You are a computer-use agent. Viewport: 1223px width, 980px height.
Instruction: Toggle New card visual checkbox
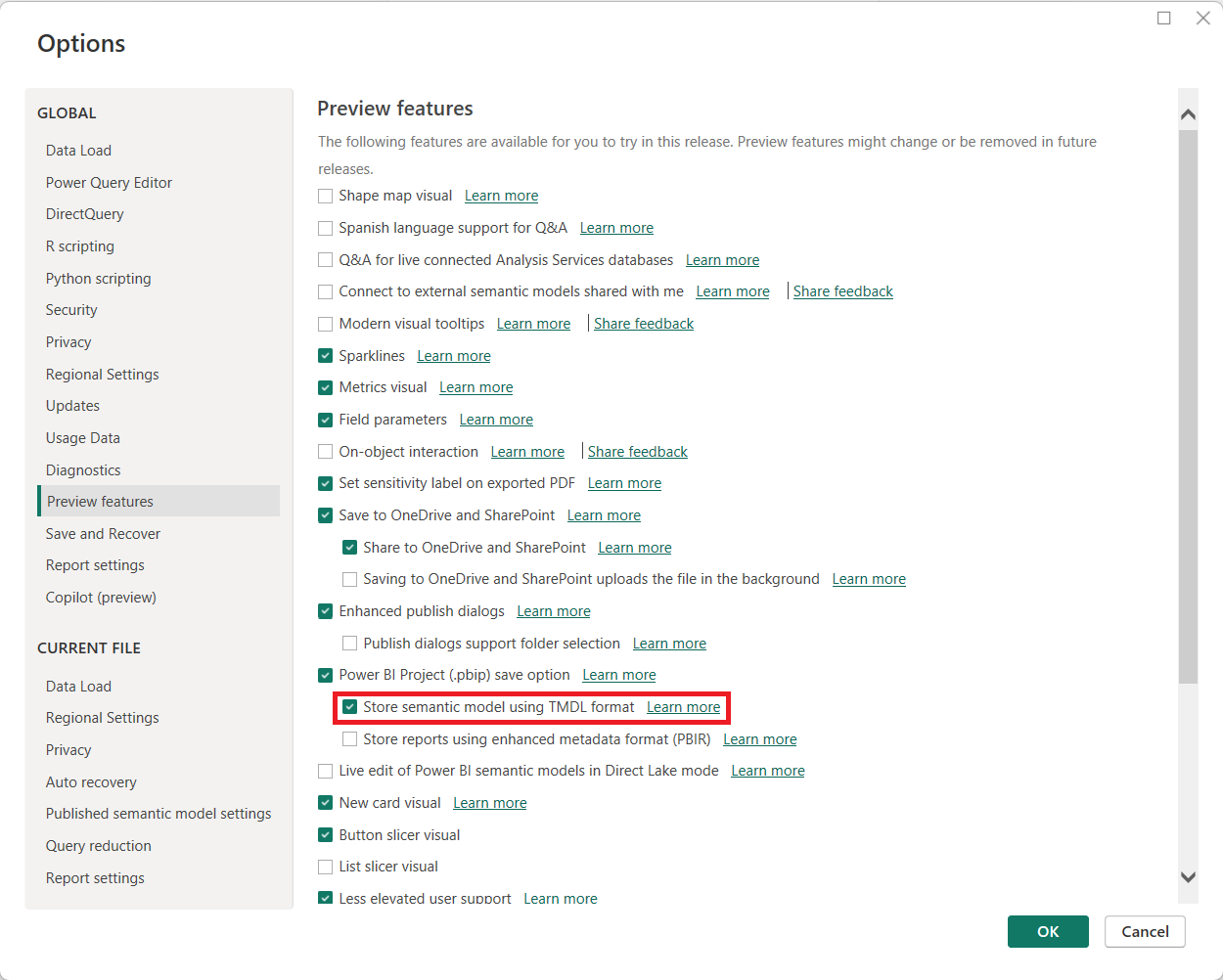coord(326,803)
